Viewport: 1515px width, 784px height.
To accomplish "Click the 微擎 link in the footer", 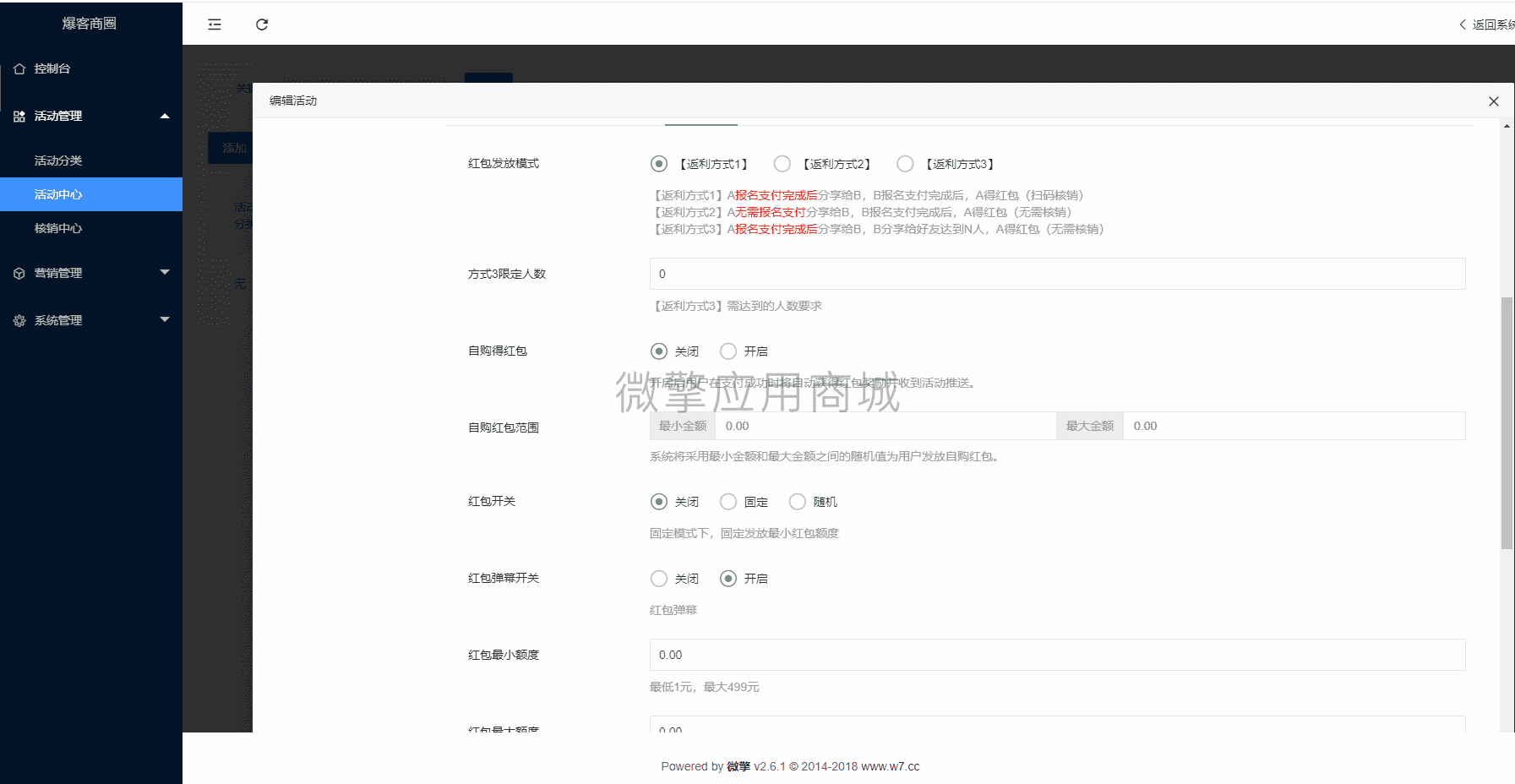I will coord(738,766).
